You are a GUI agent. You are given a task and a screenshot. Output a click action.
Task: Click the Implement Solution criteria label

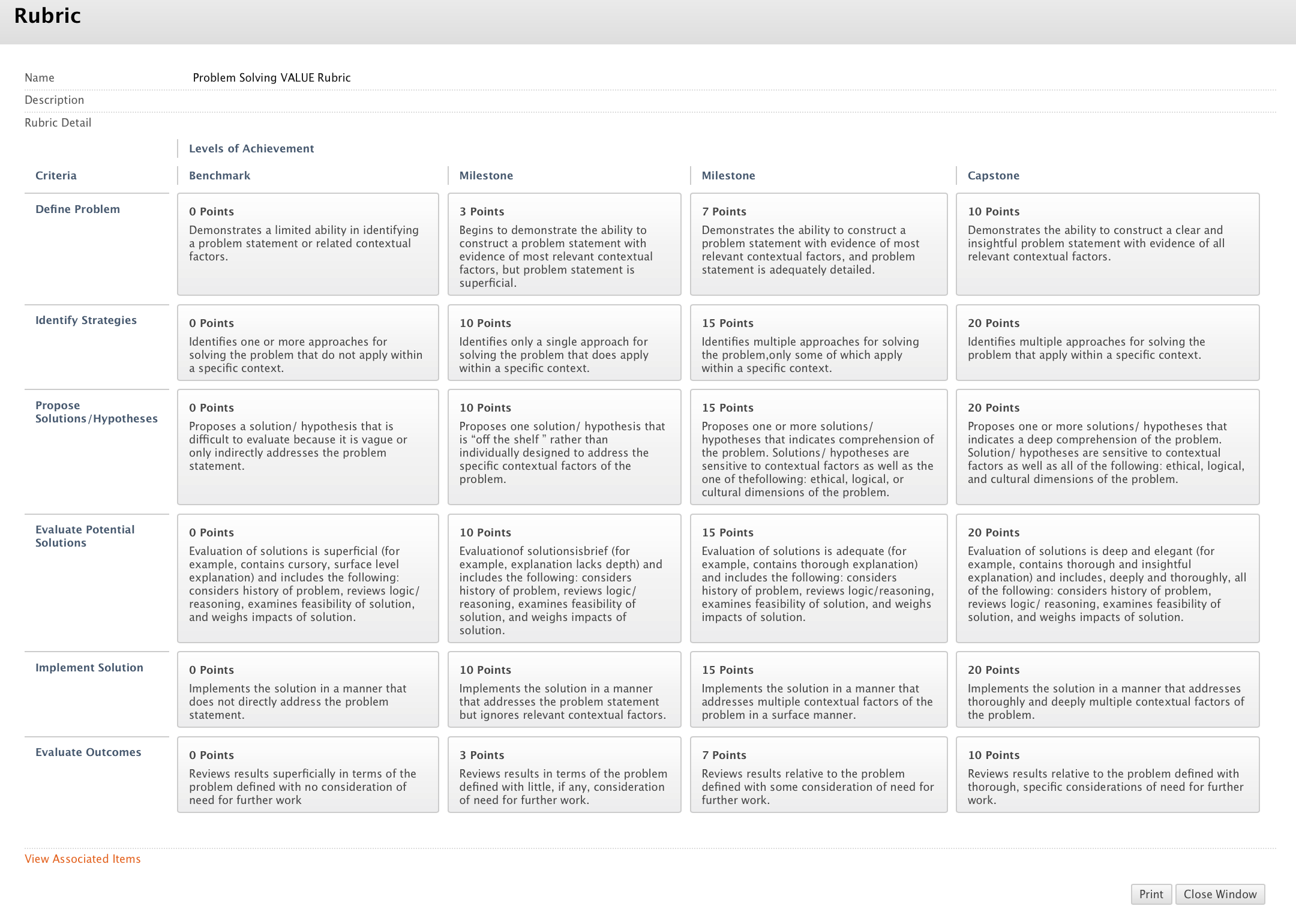click(89, 667)
